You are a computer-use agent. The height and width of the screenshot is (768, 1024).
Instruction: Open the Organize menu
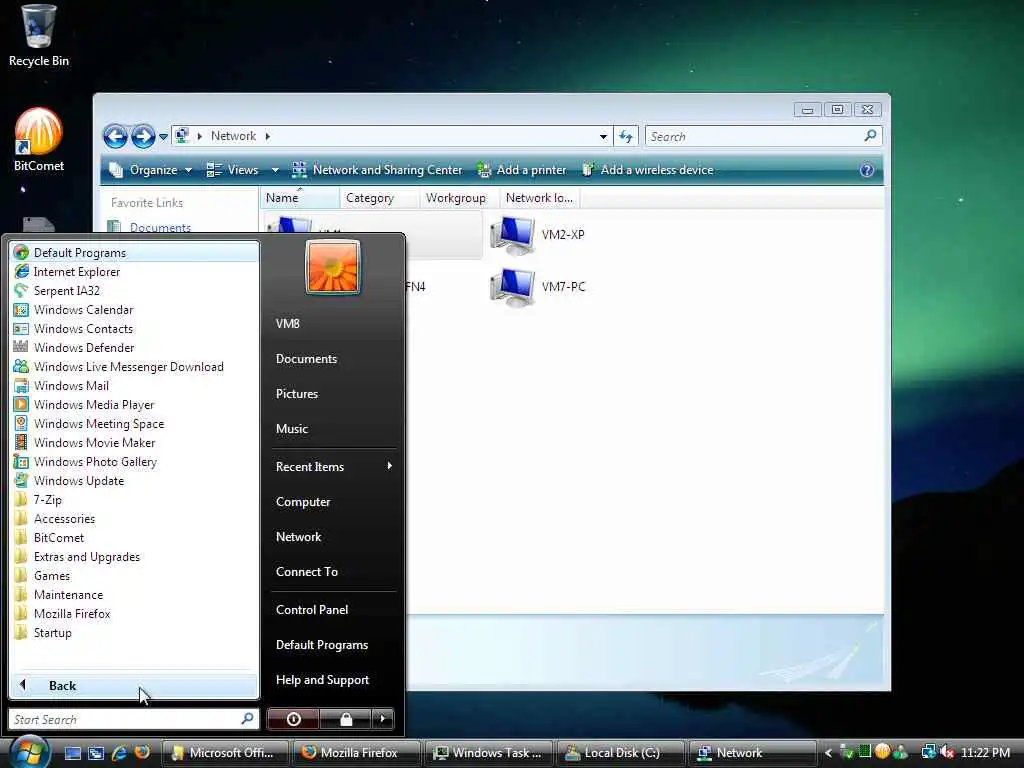tap(150, 170)
